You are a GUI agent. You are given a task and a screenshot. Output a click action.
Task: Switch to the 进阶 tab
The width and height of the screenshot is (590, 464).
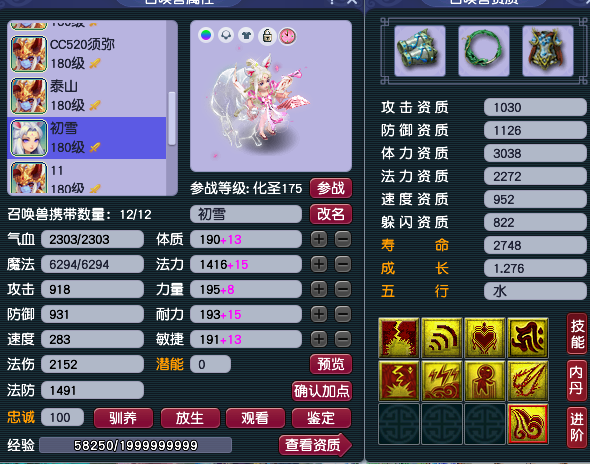pos(576,427)
